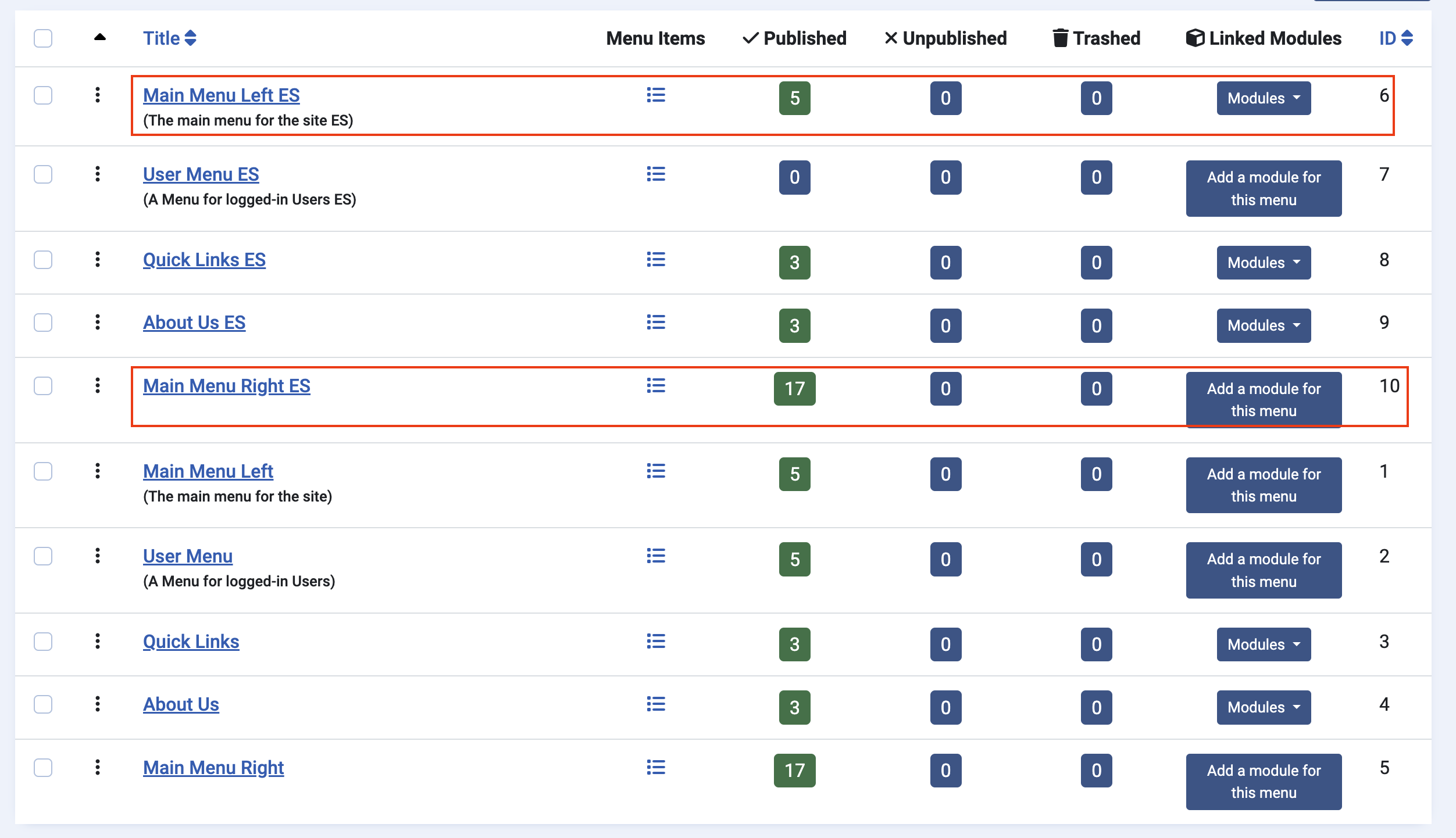Open menu items list icon for Quick Links ES

(655, 260)
